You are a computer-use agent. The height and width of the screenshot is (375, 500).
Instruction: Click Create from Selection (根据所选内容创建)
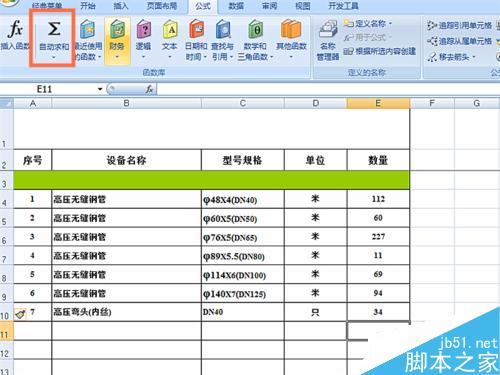[x=380, y=51]
